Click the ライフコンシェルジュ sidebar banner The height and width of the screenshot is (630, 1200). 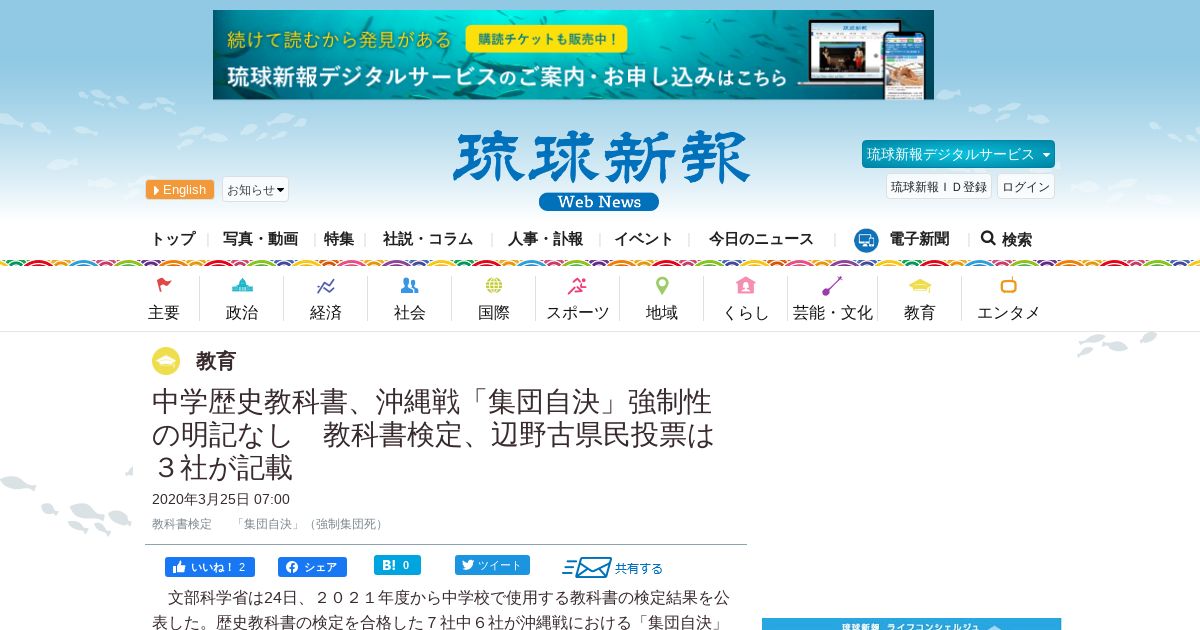tap(911, 624)
